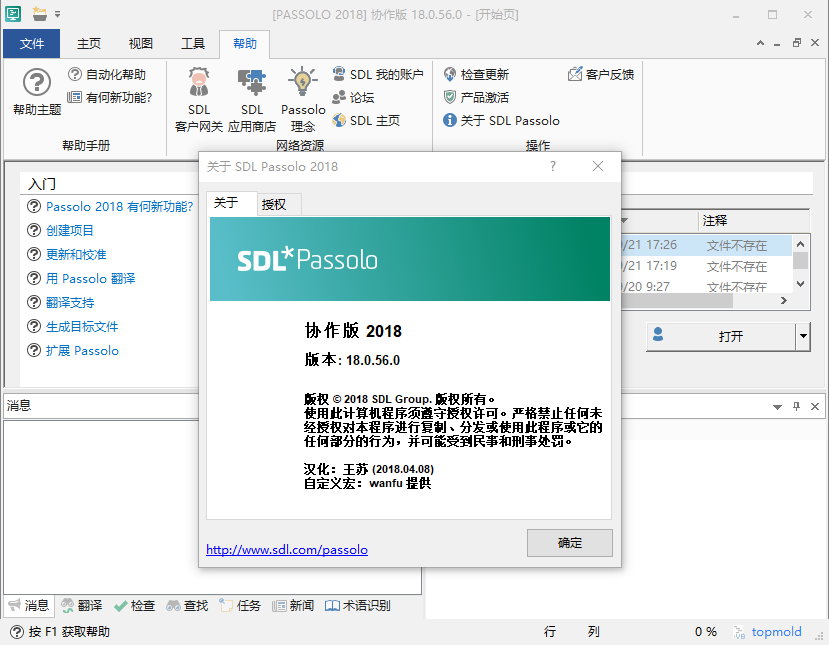Click 检查更新 to check for updates

coord(476,74)
